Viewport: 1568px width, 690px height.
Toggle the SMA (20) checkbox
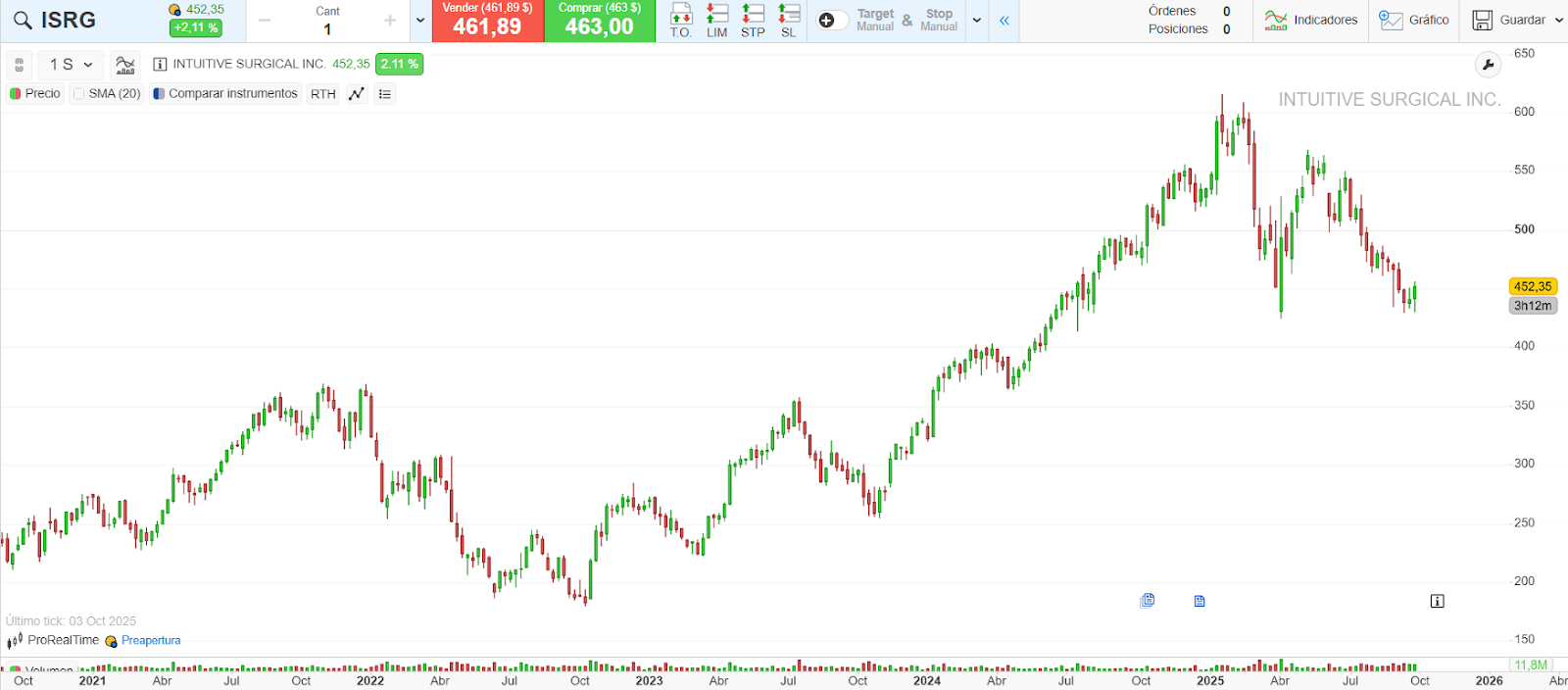(x=79, y=94)
